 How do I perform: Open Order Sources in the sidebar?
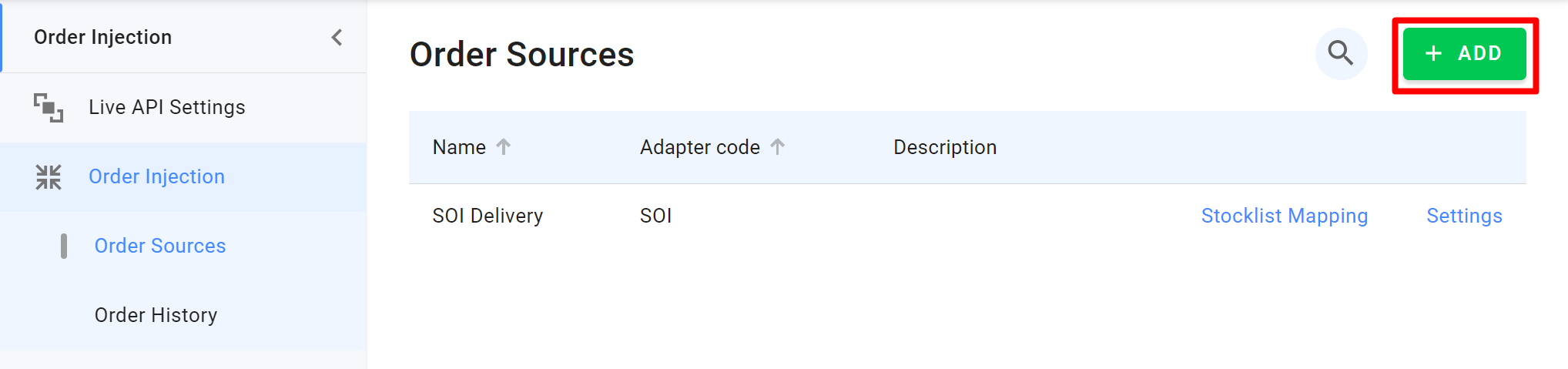point(159,246)
